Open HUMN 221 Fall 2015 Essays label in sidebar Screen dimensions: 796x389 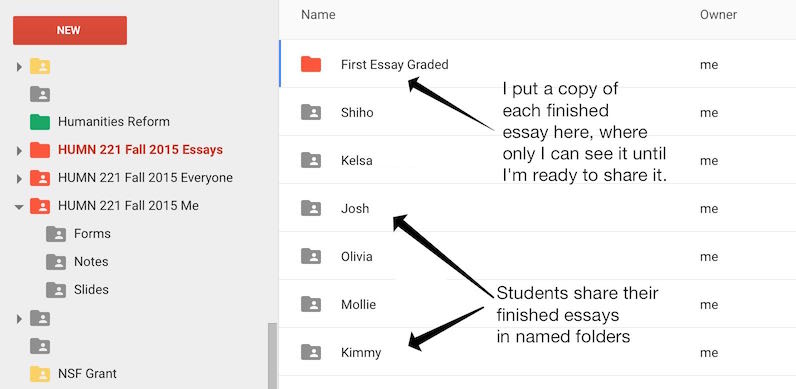140,150
